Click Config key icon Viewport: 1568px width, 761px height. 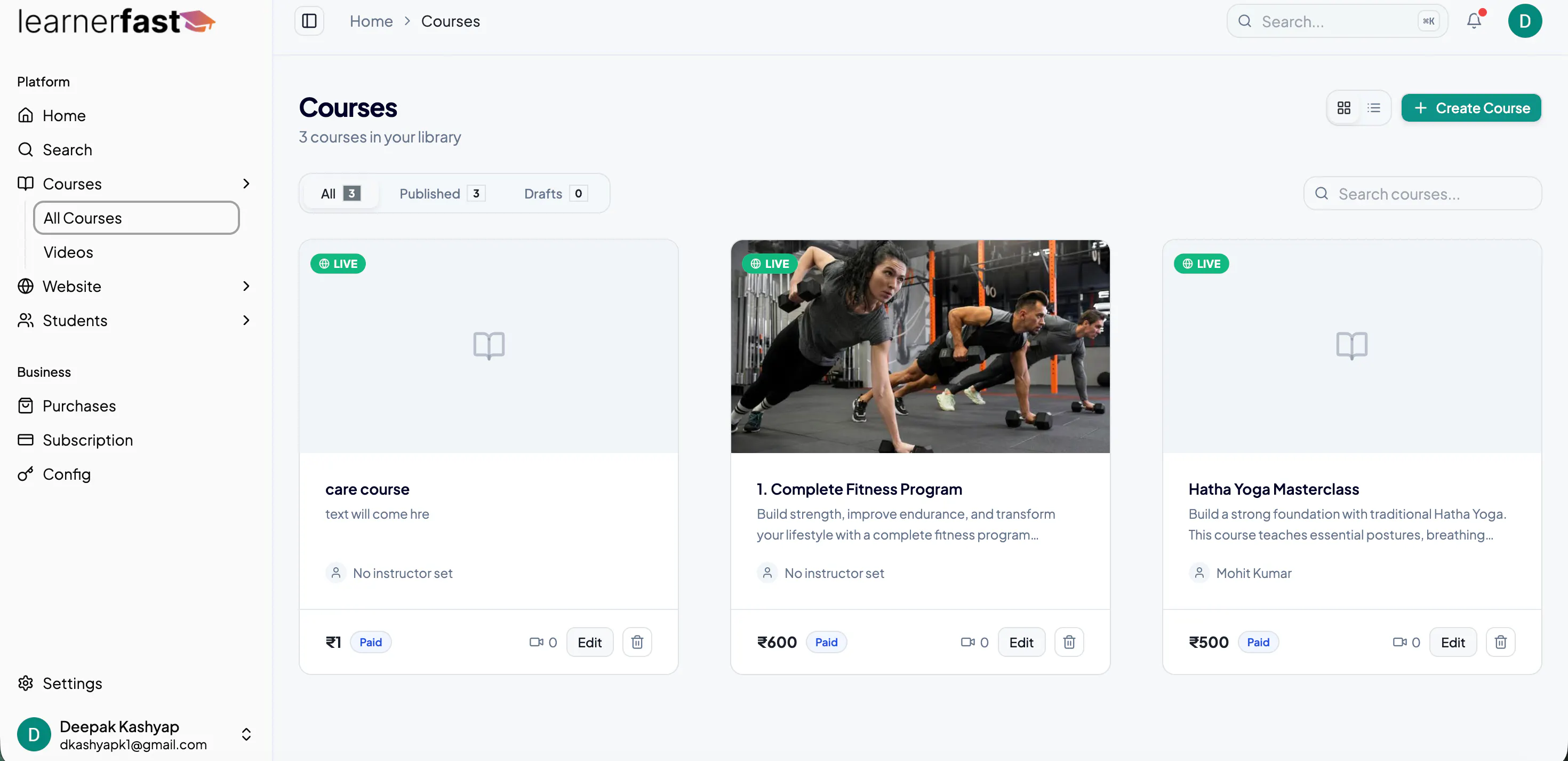point(26,473)
